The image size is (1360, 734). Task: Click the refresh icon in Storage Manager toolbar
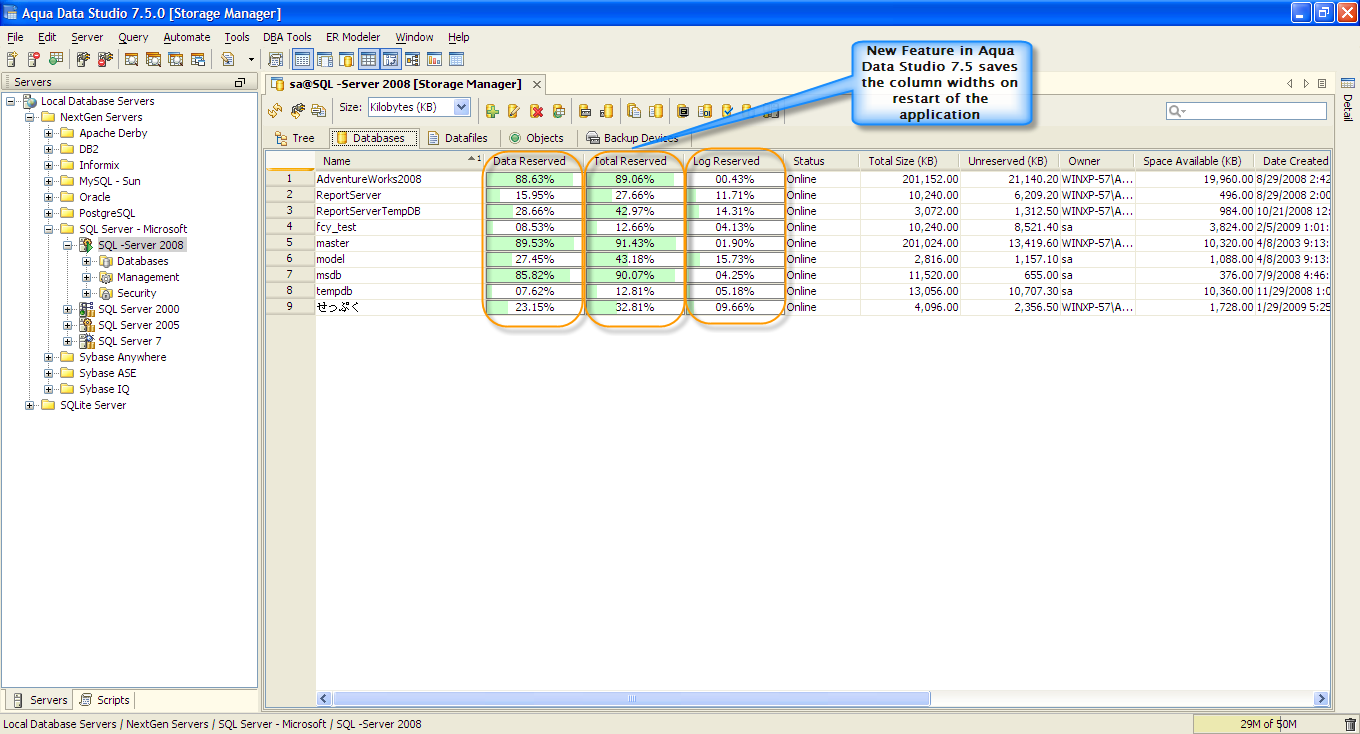click(x=275, y=110)
